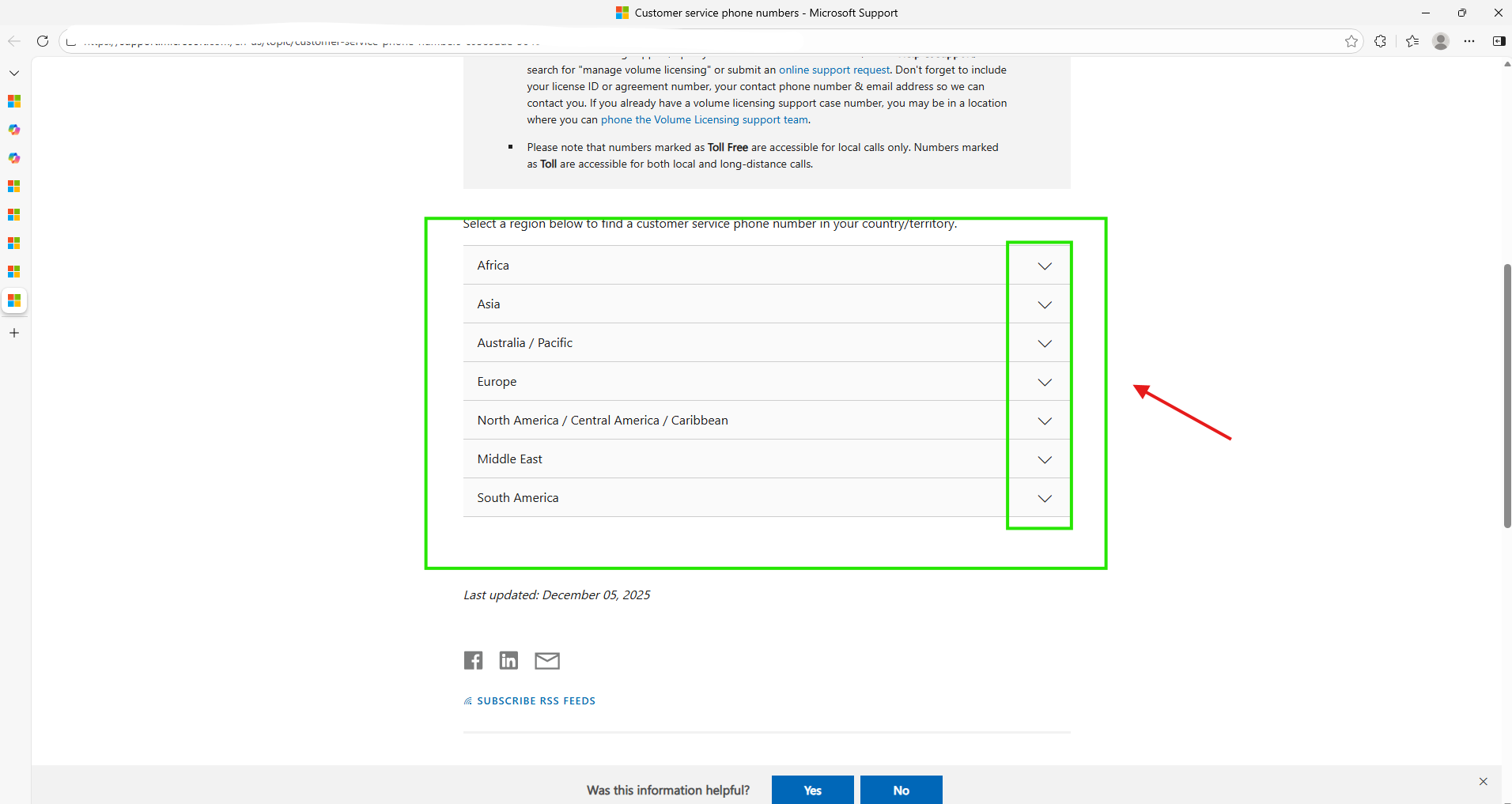Open the profile avatar menu
Viewport: 1512px width, 804px height.
[1441, 41]
